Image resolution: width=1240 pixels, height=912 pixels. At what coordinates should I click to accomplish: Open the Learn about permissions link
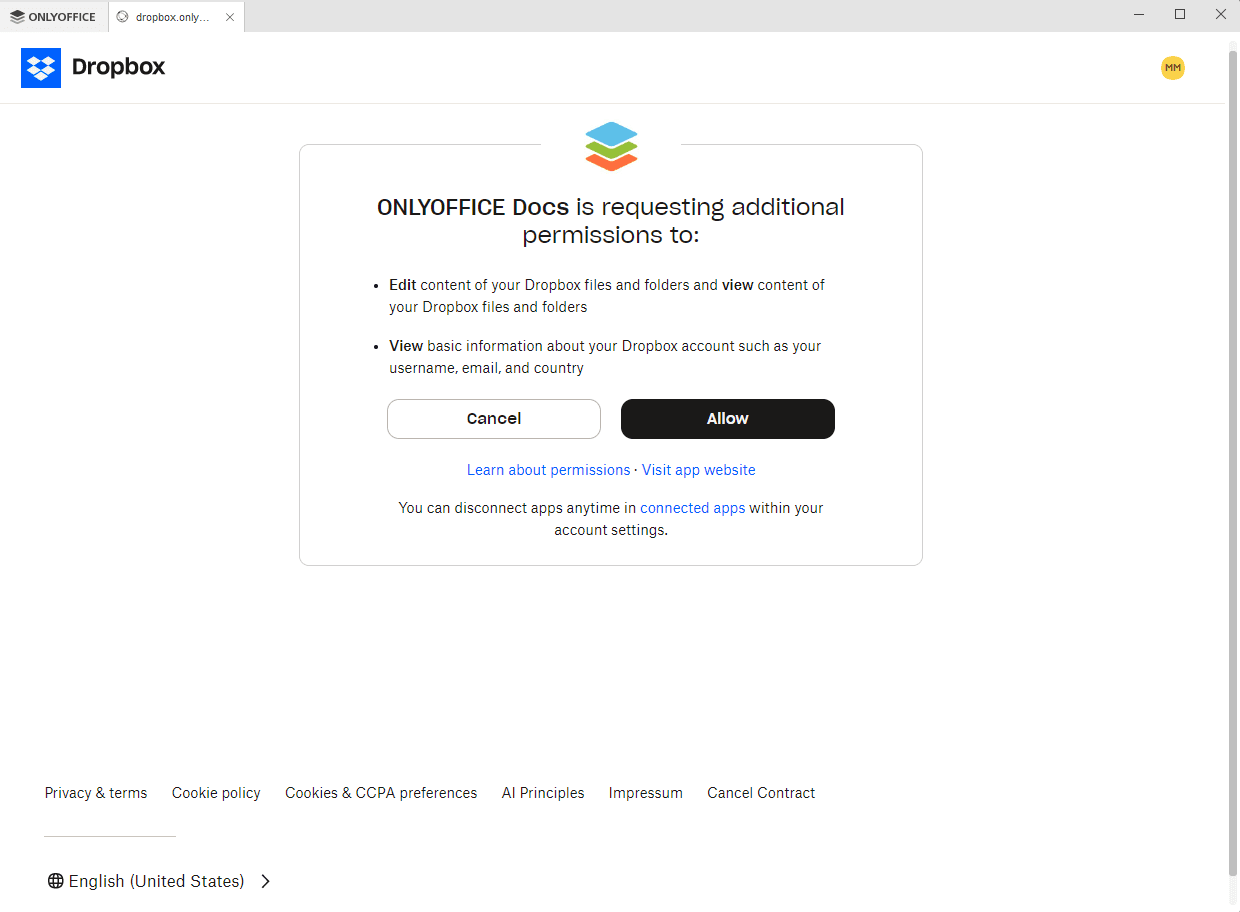pyautogui.click(x=548, y=469)
